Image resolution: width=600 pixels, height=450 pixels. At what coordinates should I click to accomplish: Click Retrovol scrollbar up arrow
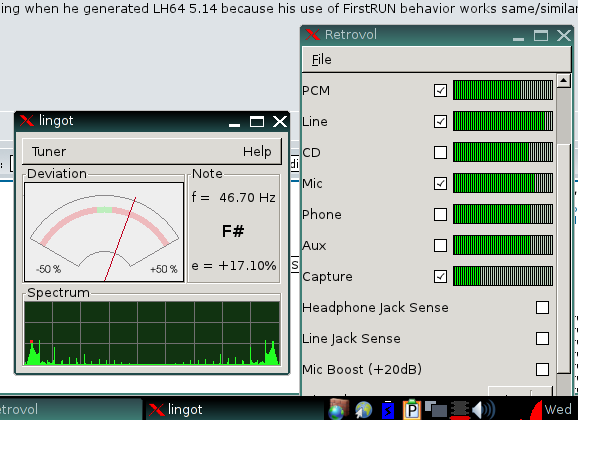[x=564, y=80]
